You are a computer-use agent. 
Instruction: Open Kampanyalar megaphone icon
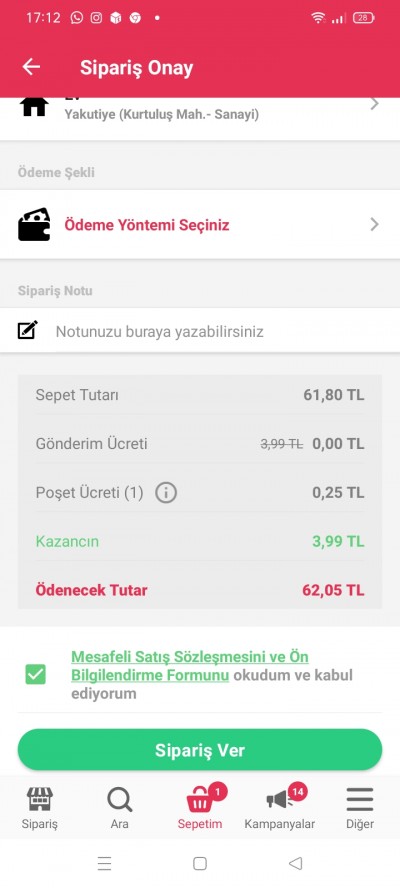[280, 800]
